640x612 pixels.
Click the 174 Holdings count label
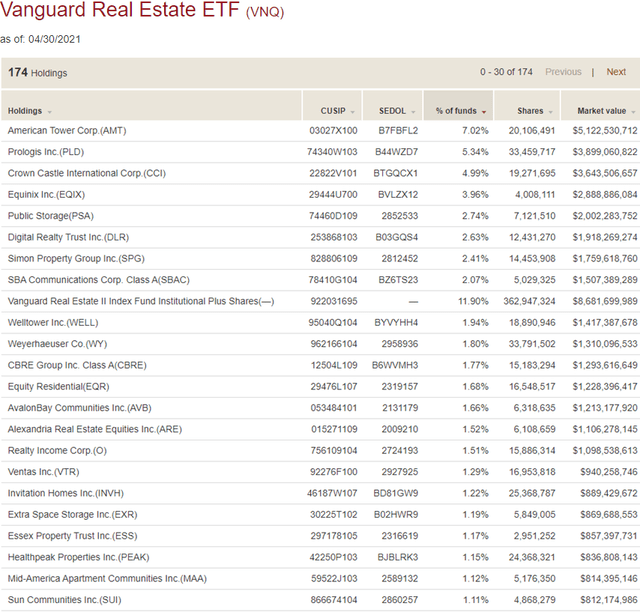coord(38,73)
